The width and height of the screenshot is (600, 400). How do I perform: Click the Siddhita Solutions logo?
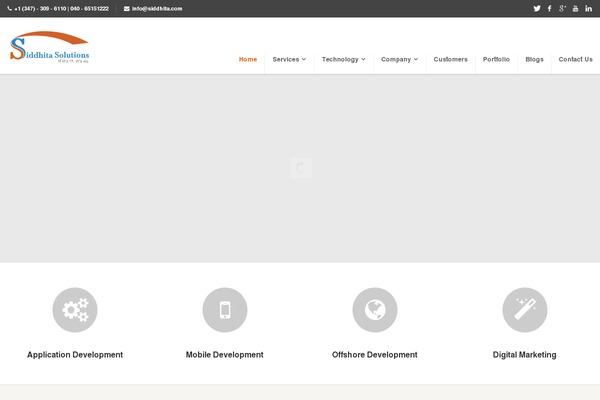pos(49,47)
